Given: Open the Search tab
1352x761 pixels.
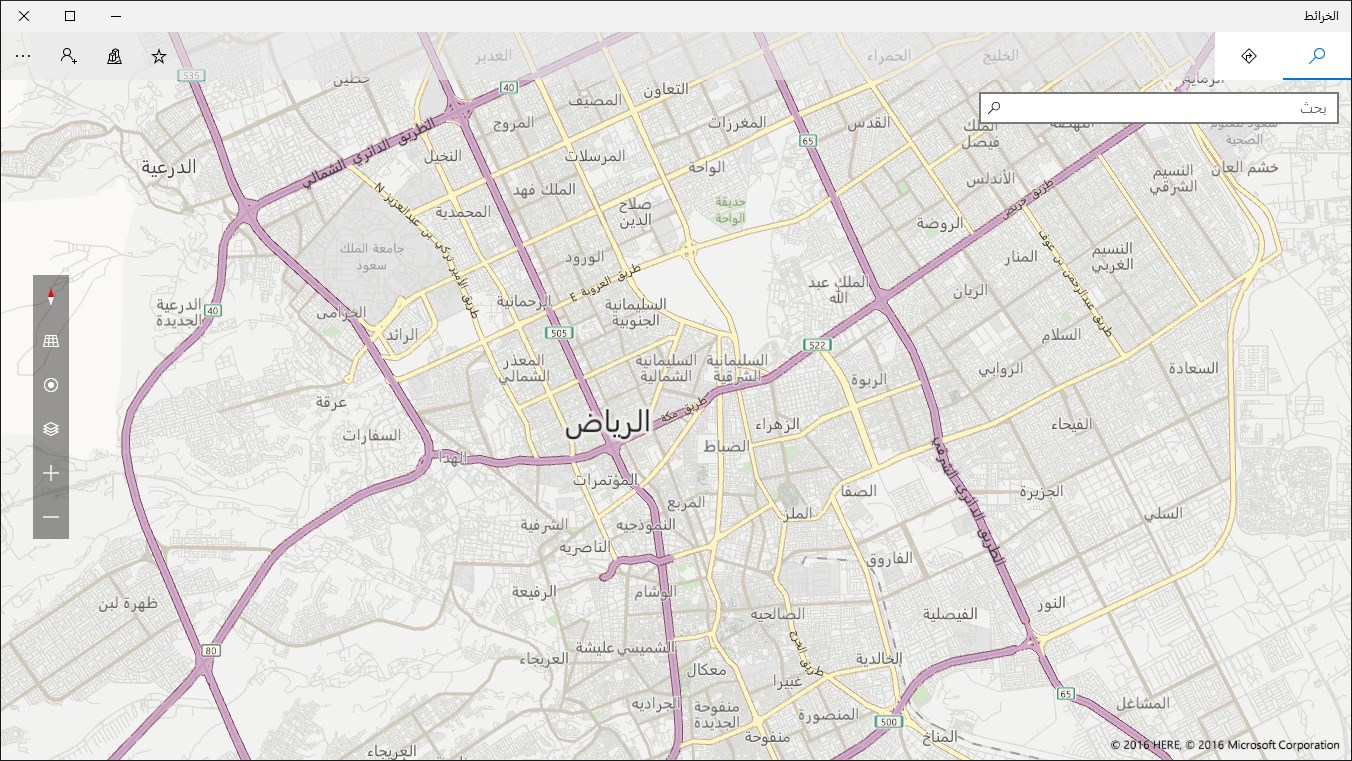Looking at the screenshot, I should coord(1317,56).
